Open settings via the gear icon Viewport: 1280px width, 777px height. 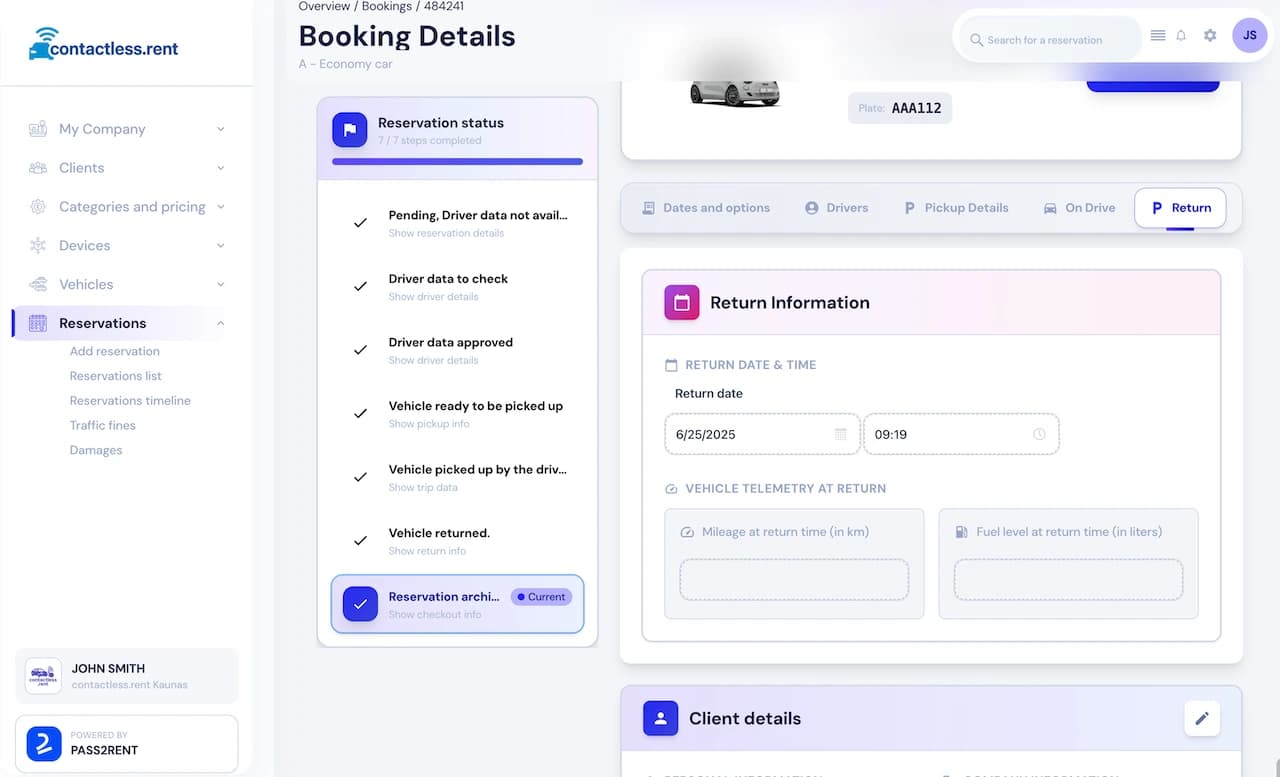(1210, 36)
